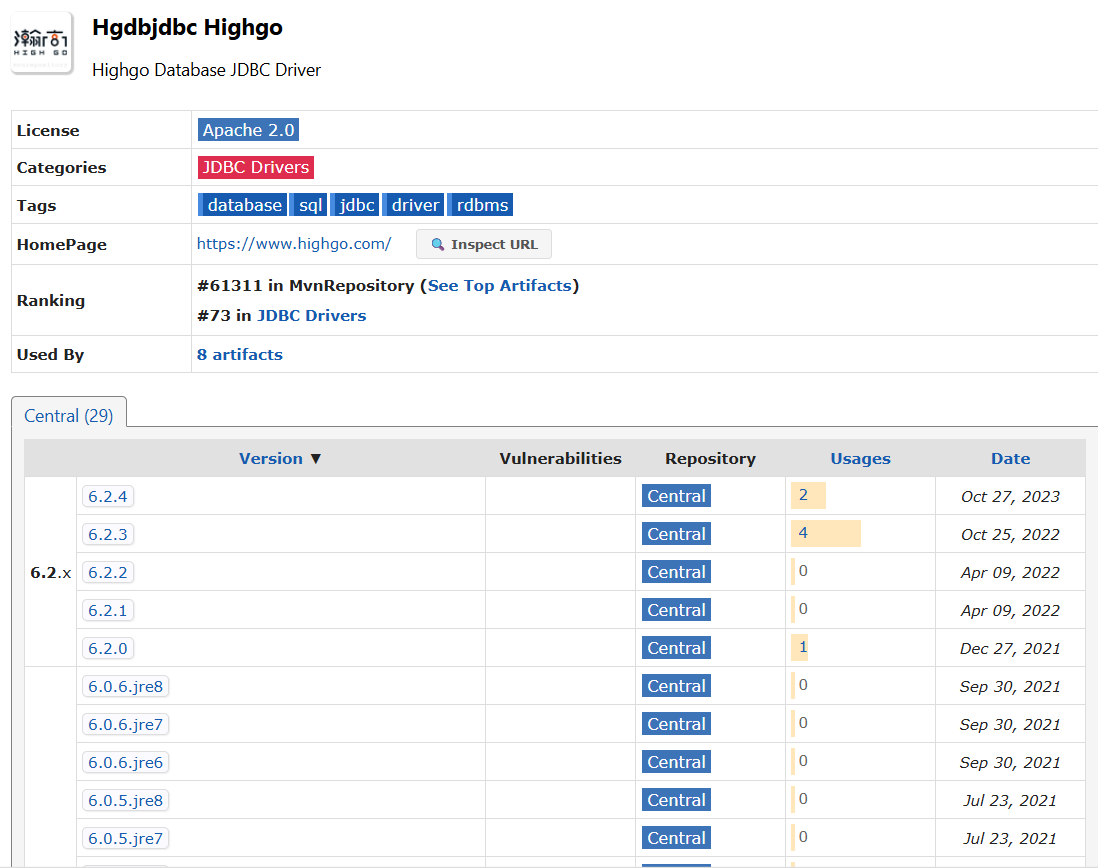
Task: Sort the table by the Version header
Action: pos(270,458)
